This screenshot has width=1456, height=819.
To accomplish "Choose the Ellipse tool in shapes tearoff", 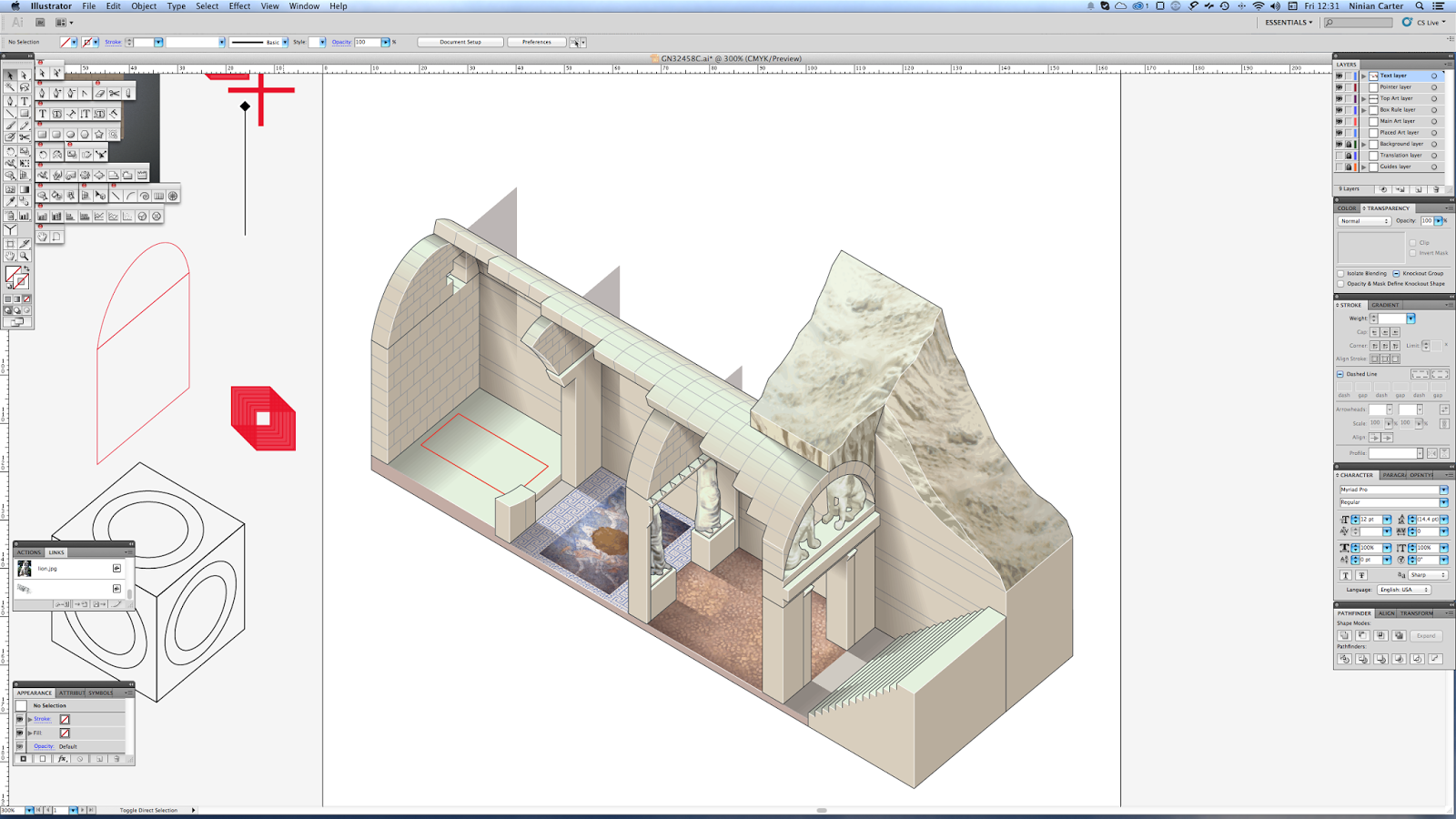I will tap(71, 135).
